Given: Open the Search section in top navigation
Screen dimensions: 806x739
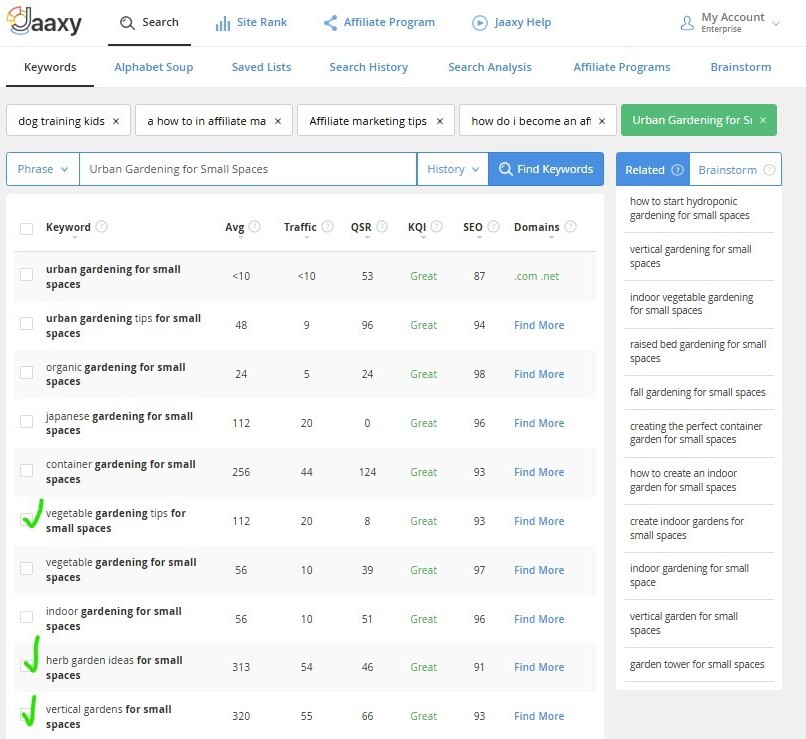Looking at the screenshot, I should click(x=149, y=23).
